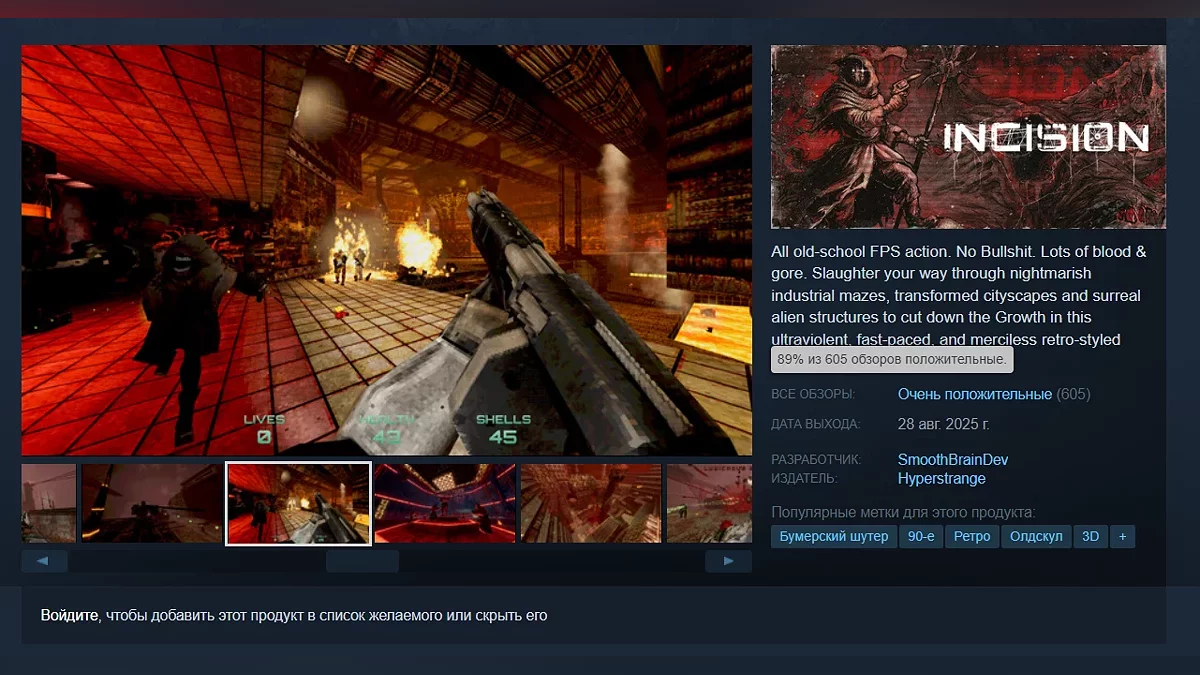
Task: Open the Олдскул tag
Action: [1035, 537]
